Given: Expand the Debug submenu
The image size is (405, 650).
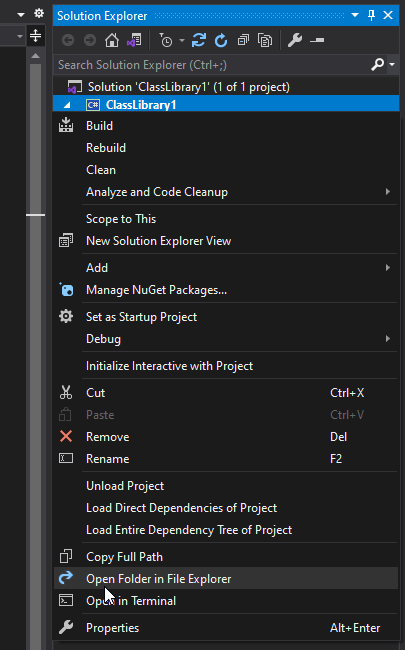Looking at the screenshot, I should (226, 339).
